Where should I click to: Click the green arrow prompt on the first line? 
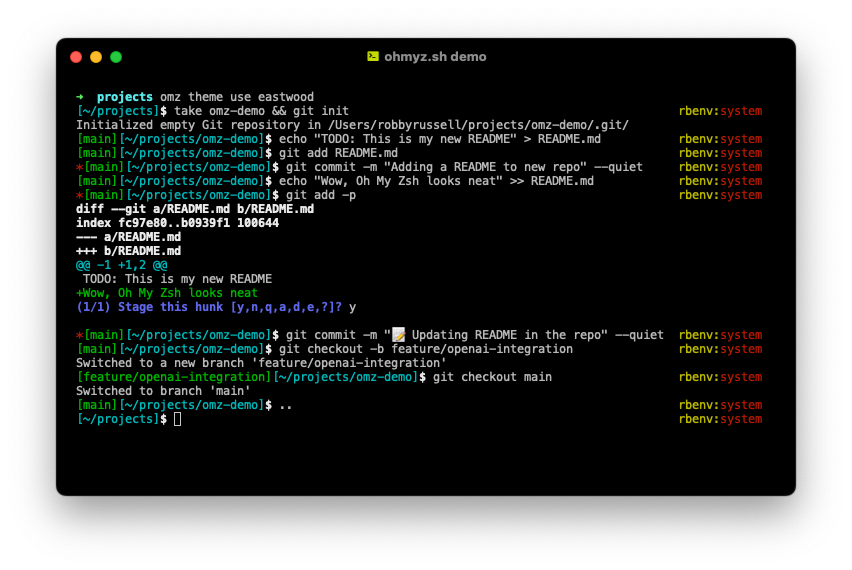pos(80,97)
